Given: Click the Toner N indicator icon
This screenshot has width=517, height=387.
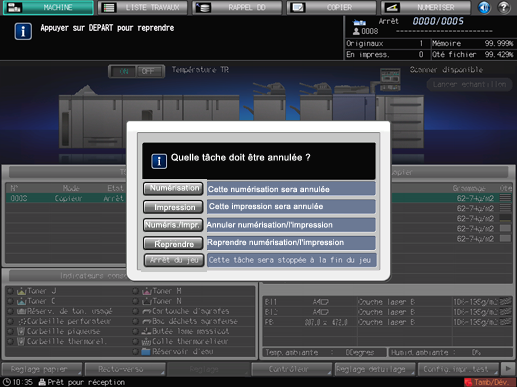Looking at the screenshot, I should click(147, 301).
